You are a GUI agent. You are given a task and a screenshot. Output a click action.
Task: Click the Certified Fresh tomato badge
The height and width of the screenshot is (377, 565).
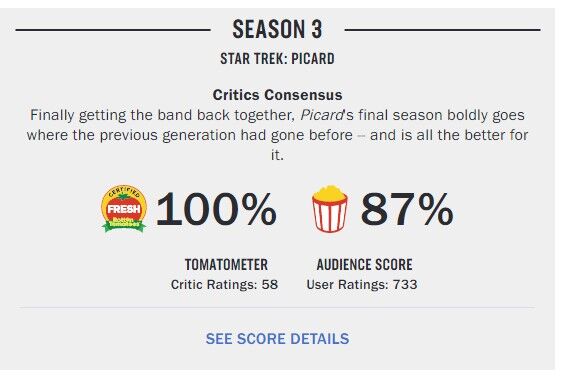pos(124,209)
